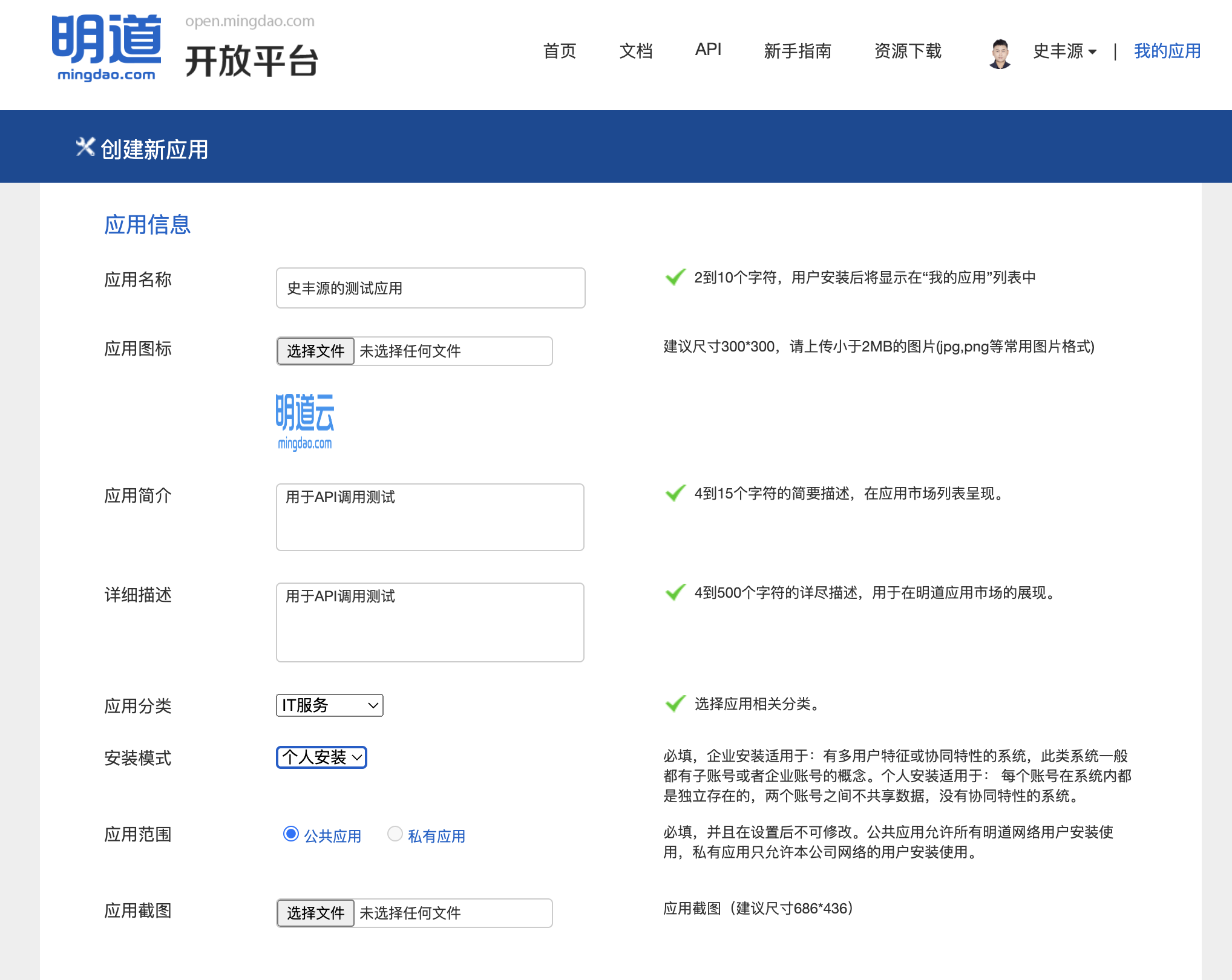
Task: Open the 文档 navigation item
Action: coord(636,51)
